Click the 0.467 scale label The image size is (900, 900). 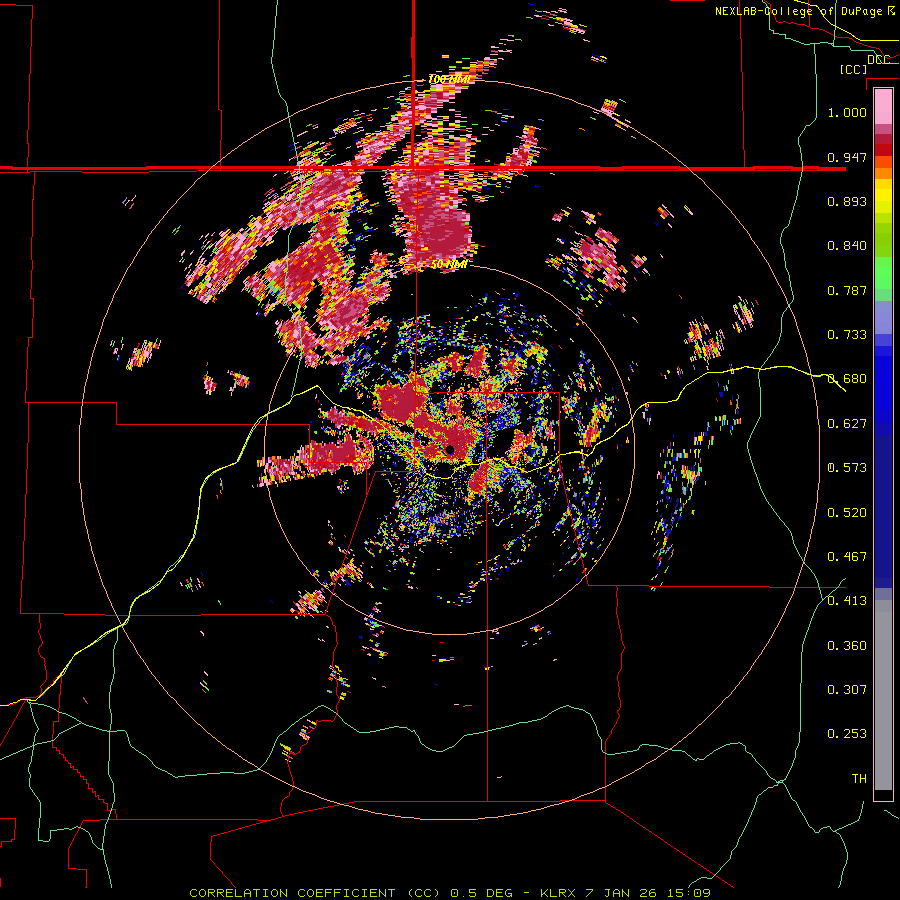tap(847, 557)
